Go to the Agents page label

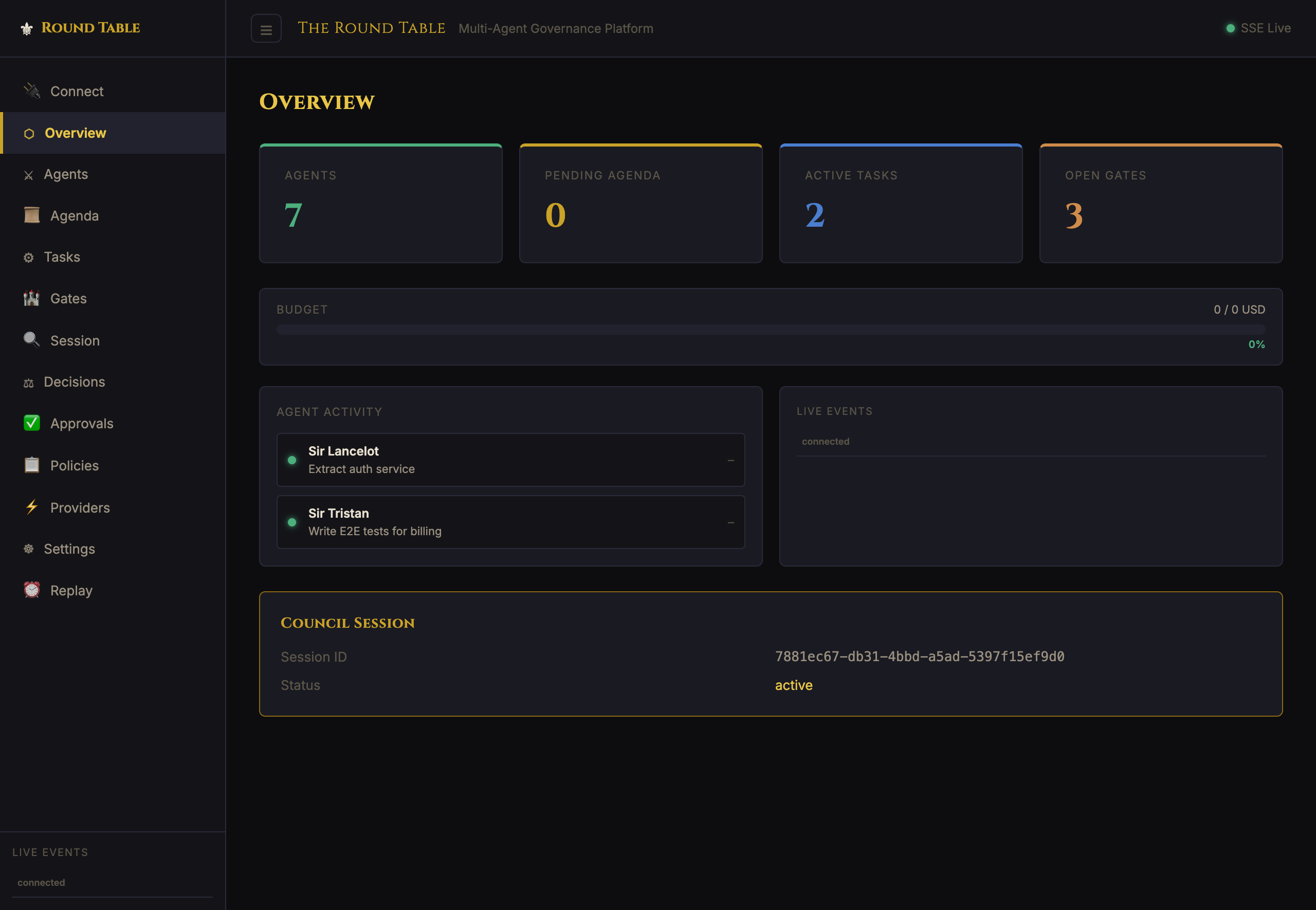[x=66, y=174]
